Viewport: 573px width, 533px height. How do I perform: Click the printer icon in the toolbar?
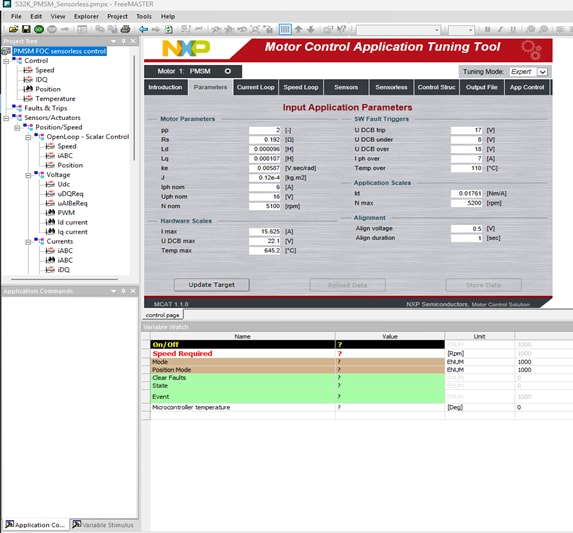pos(125,29)
